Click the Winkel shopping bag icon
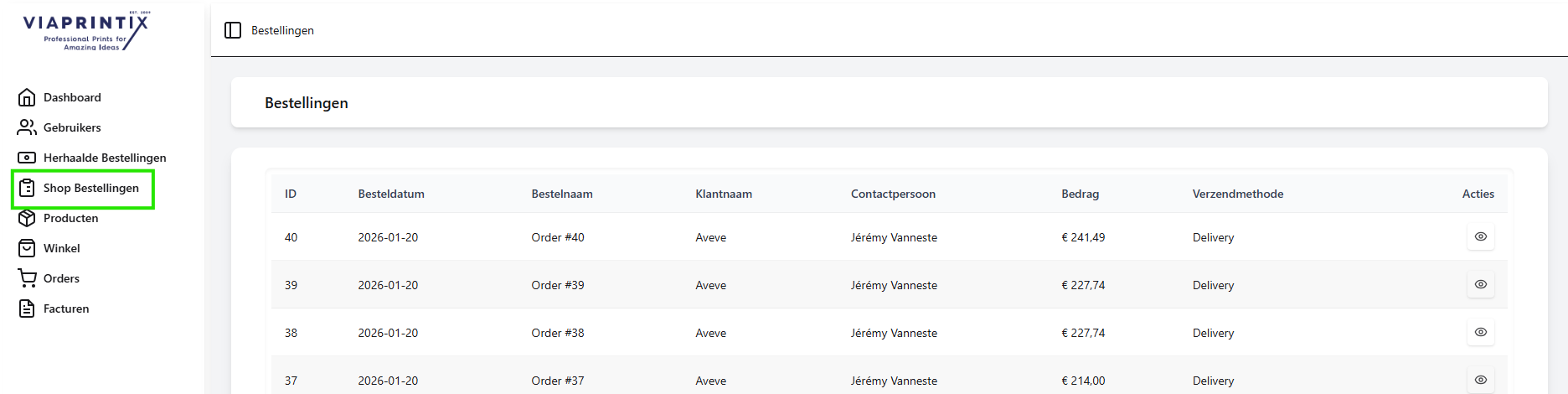The width and height of the screenshot is (1568, 394). (27, 248)
